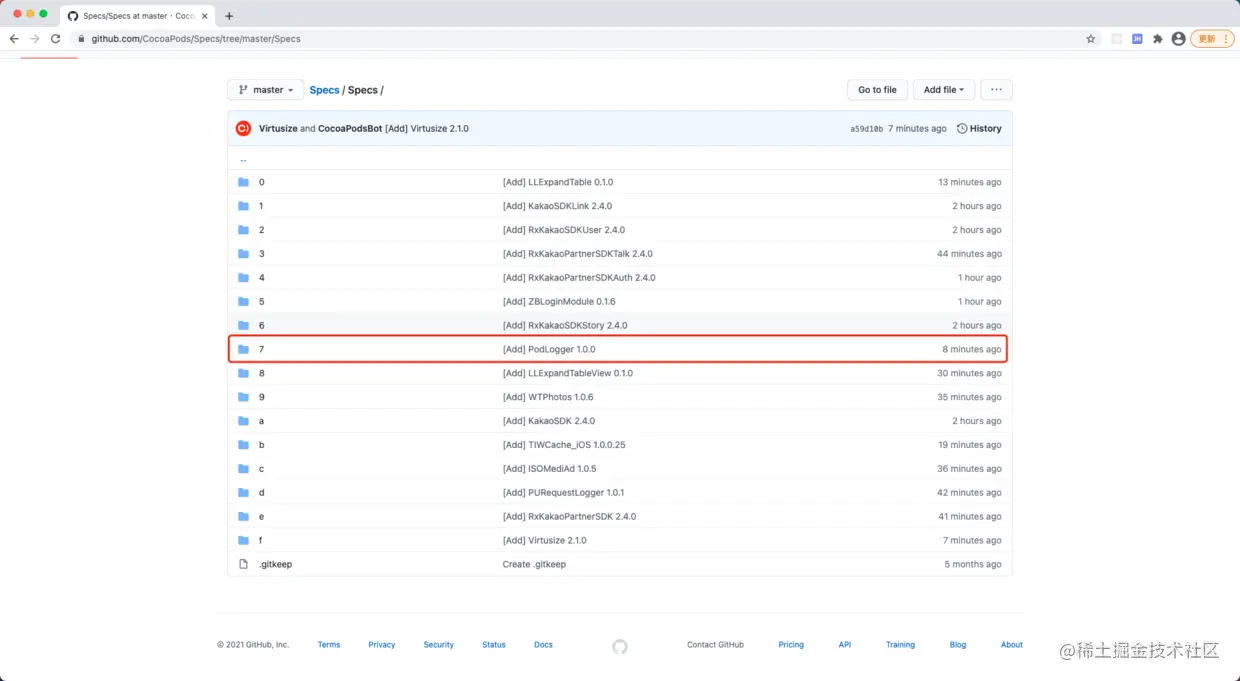Click the GitHub logo in footer
This screenshot has height=681, width=1240.
(x=620, y=647)
